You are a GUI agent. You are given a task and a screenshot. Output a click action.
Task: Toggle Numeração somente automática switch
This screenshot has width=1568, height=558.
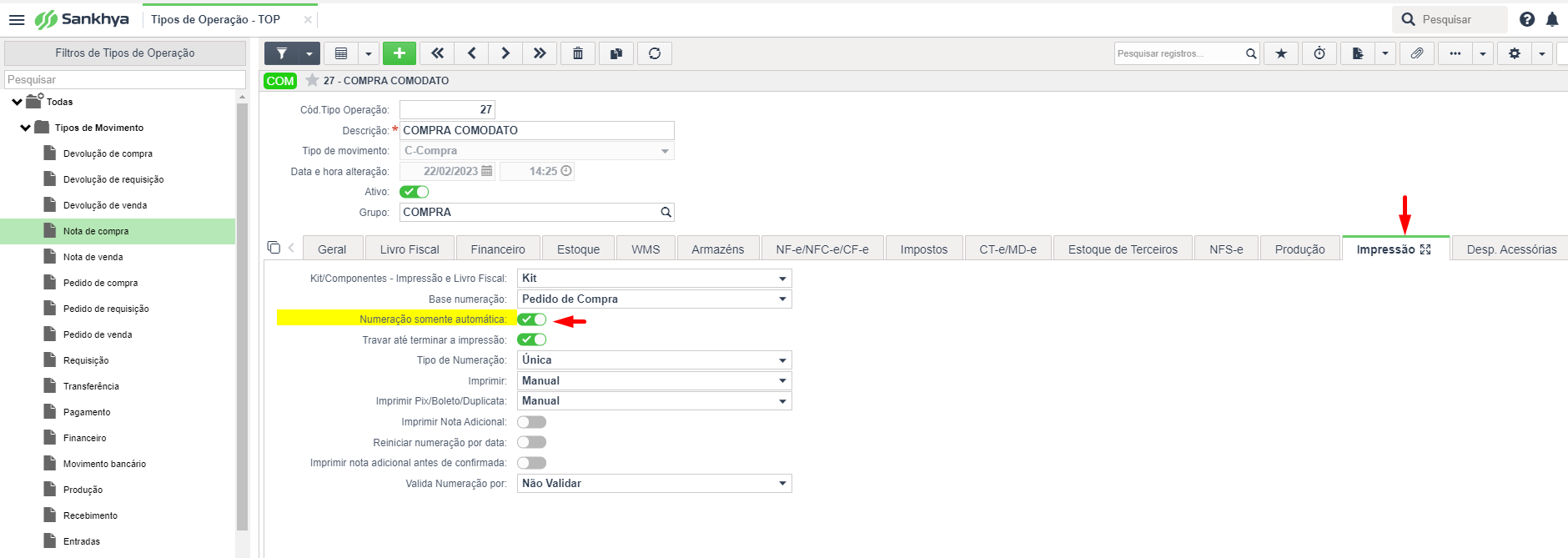tap(531, 319)
